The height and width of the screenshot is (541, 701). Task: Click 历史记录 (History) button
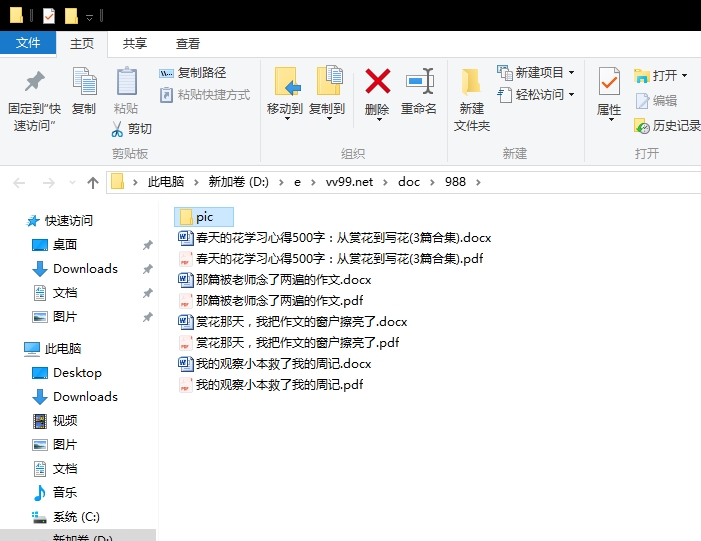(667, 126)
